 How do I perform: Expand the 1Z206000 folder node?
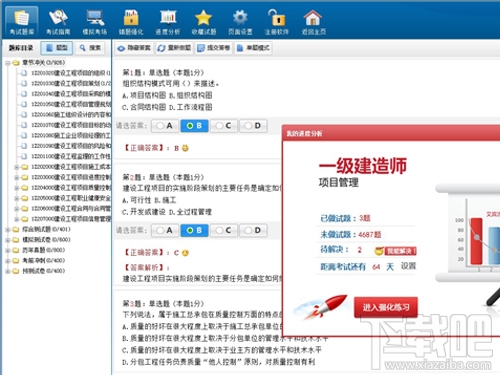point(16,209)
